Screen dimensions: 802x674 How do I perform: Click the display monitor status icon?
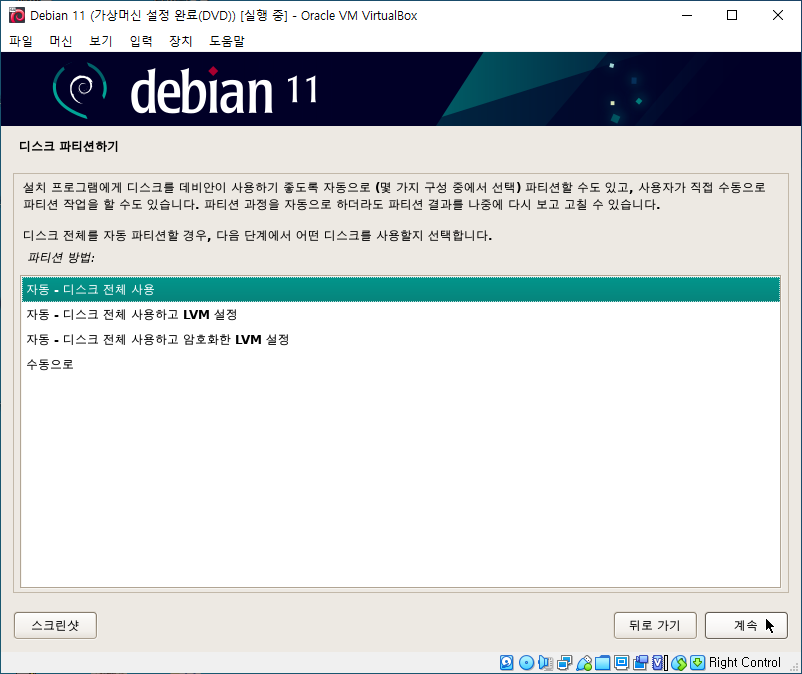pos(621,663)
